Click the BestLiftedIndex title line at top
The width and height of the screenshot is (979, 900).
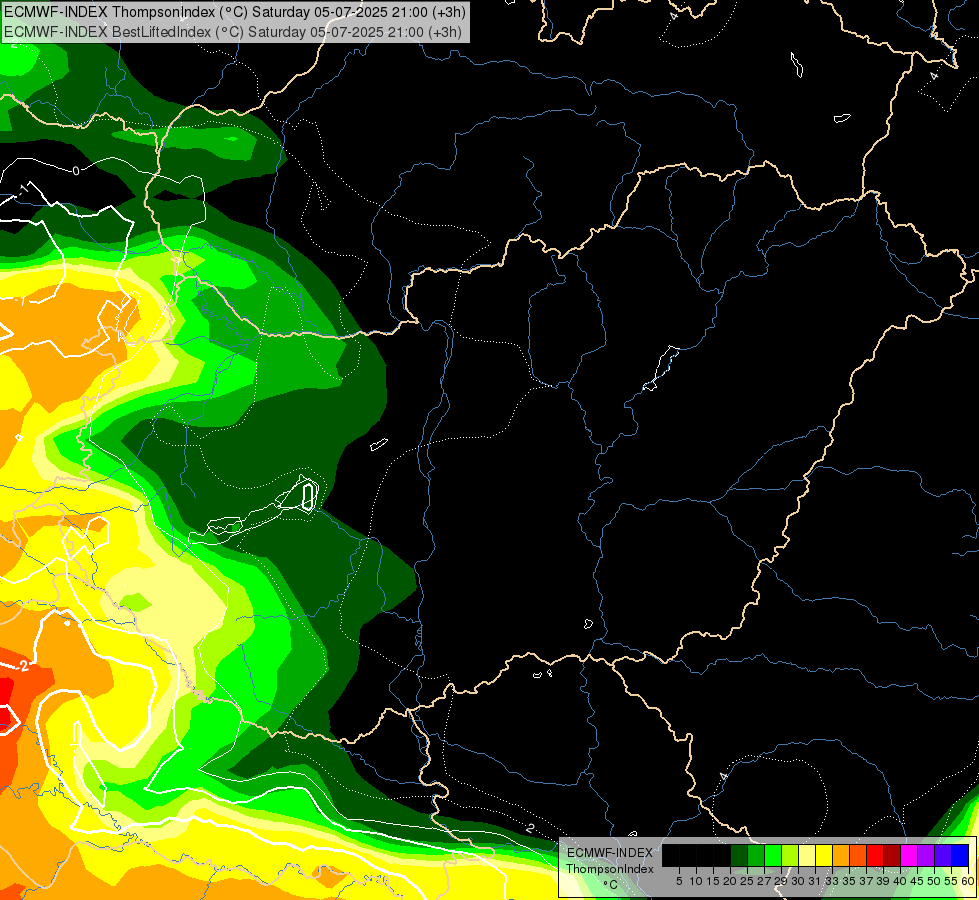(x=233, y=32)
